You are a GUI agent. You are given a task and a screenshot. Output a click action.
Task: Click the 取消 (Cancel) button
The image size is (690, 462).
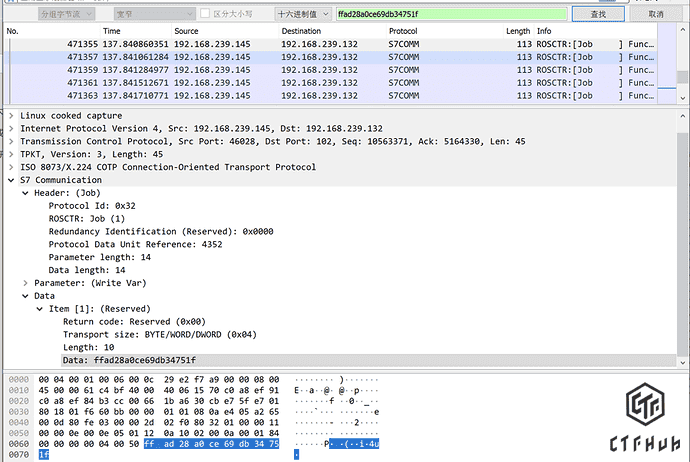click(655, 14)
